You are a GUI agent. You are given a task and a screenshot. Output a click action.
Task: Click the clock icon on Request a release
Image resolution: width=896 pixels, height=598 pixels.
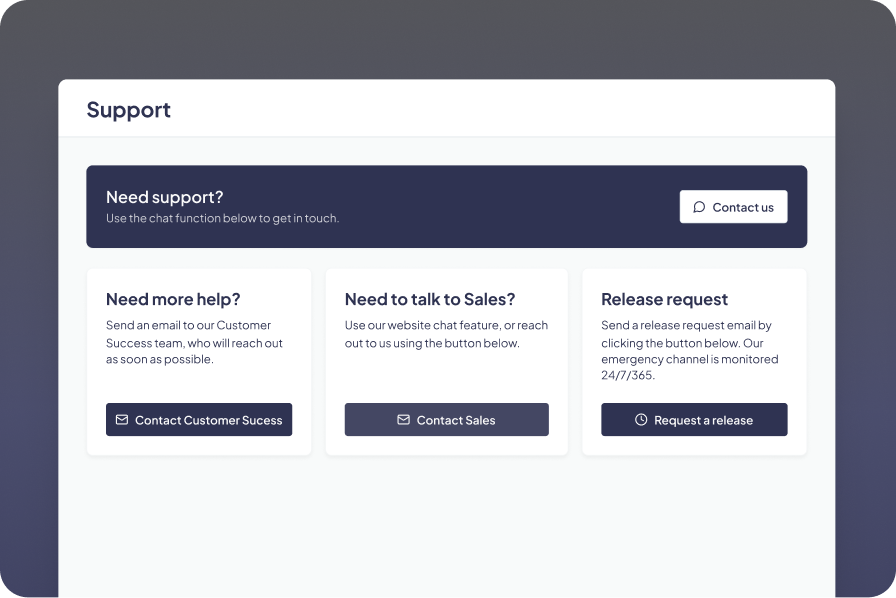641,420
